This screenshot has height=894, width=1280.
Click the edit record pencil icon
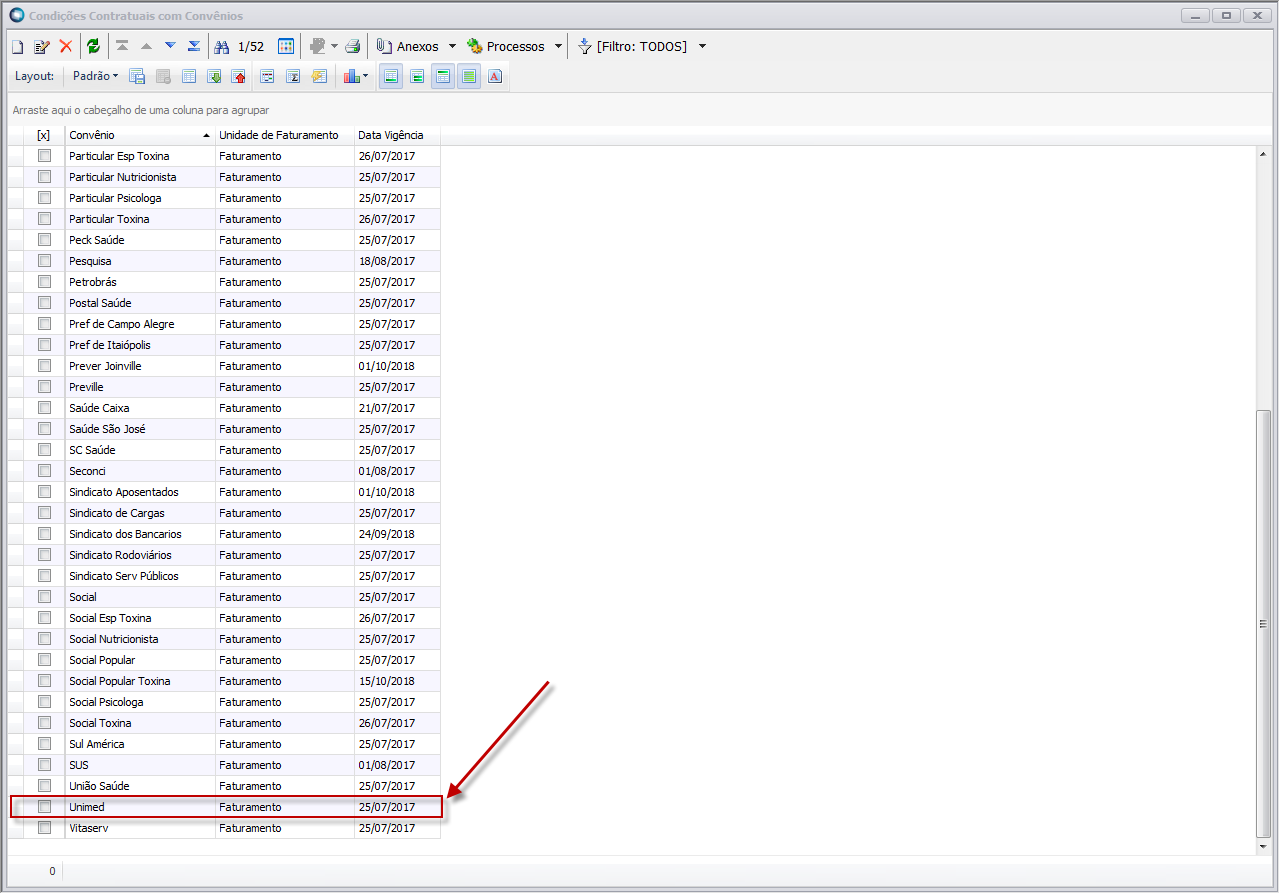point(41,47)
